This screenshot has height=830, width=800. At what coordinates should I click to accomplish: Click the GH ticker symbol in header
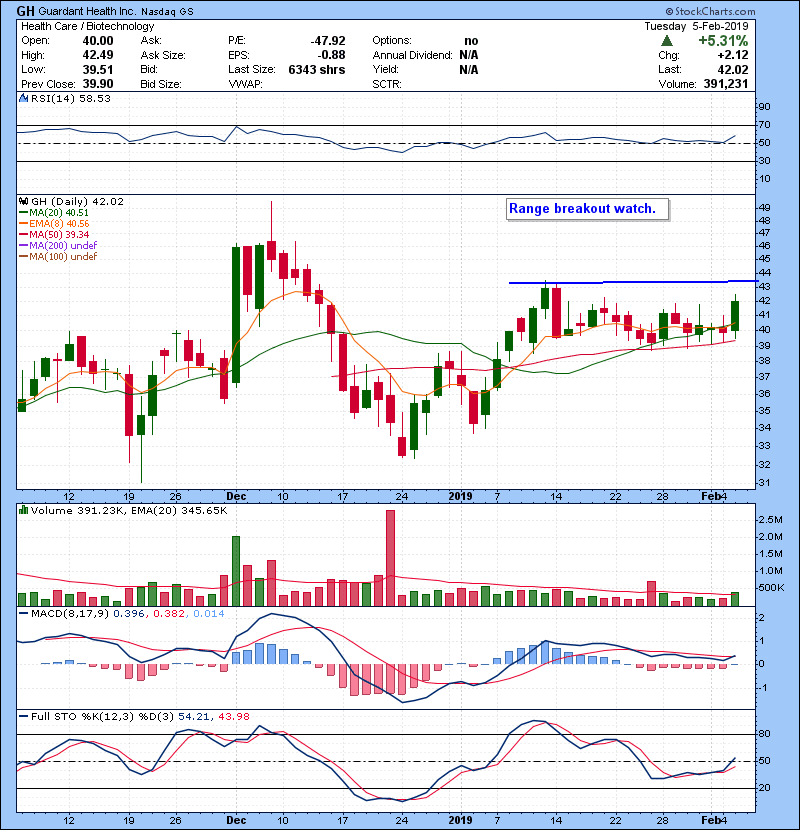click(x=26, y=11)
